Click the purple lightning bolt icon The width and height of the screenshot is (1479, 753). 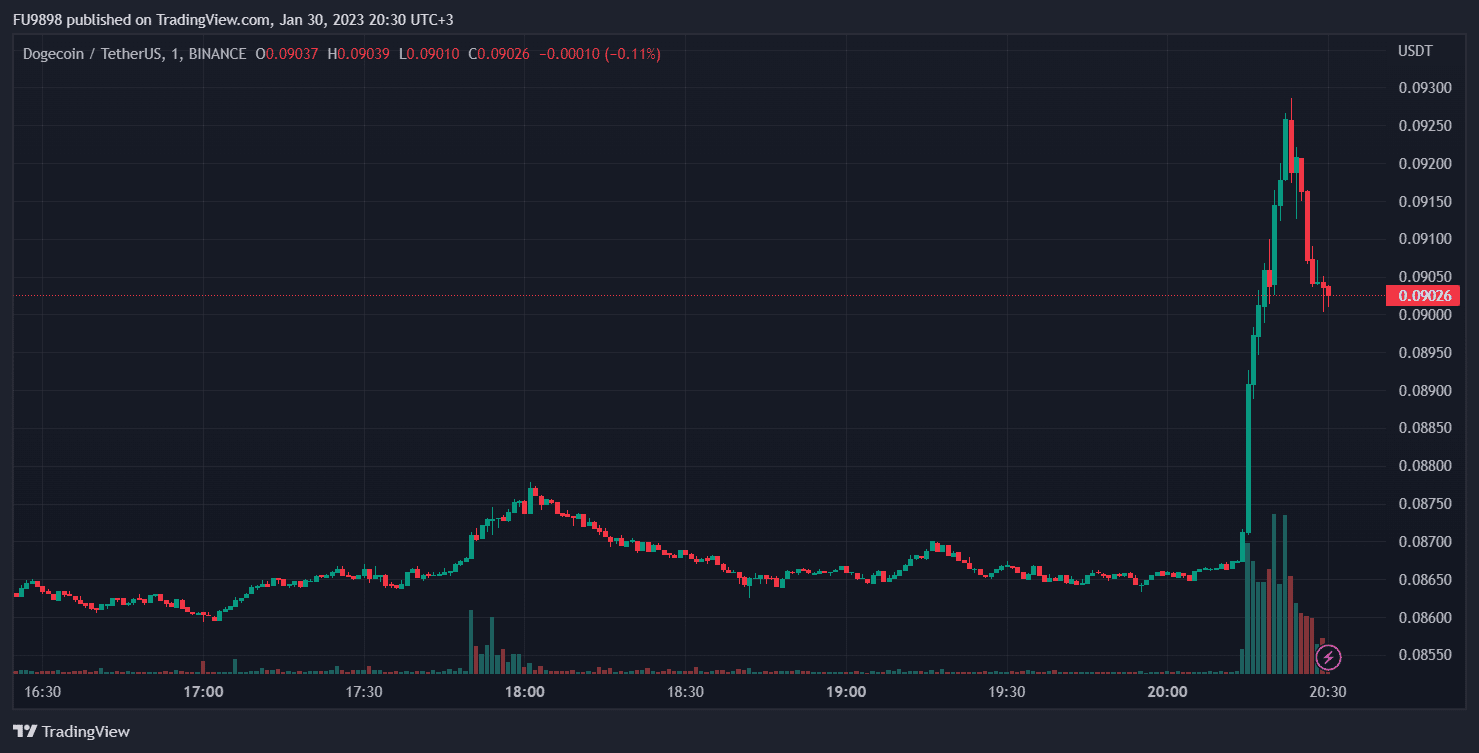coord(1329,657)
